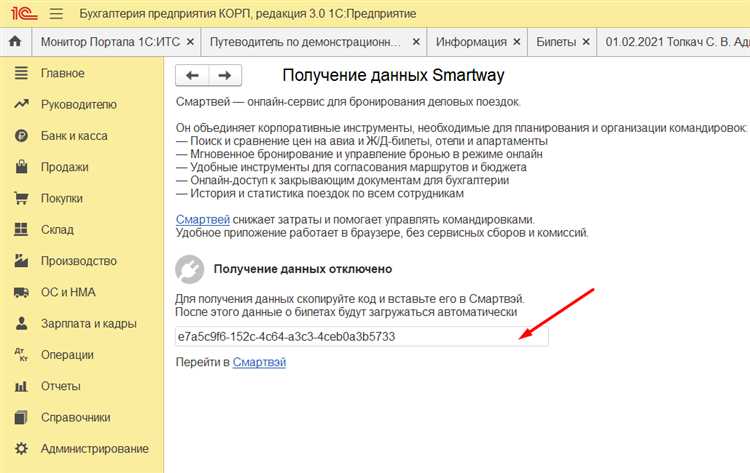Close the Путеводитель по демонстрационн... tab

click(x=416, y=42)
